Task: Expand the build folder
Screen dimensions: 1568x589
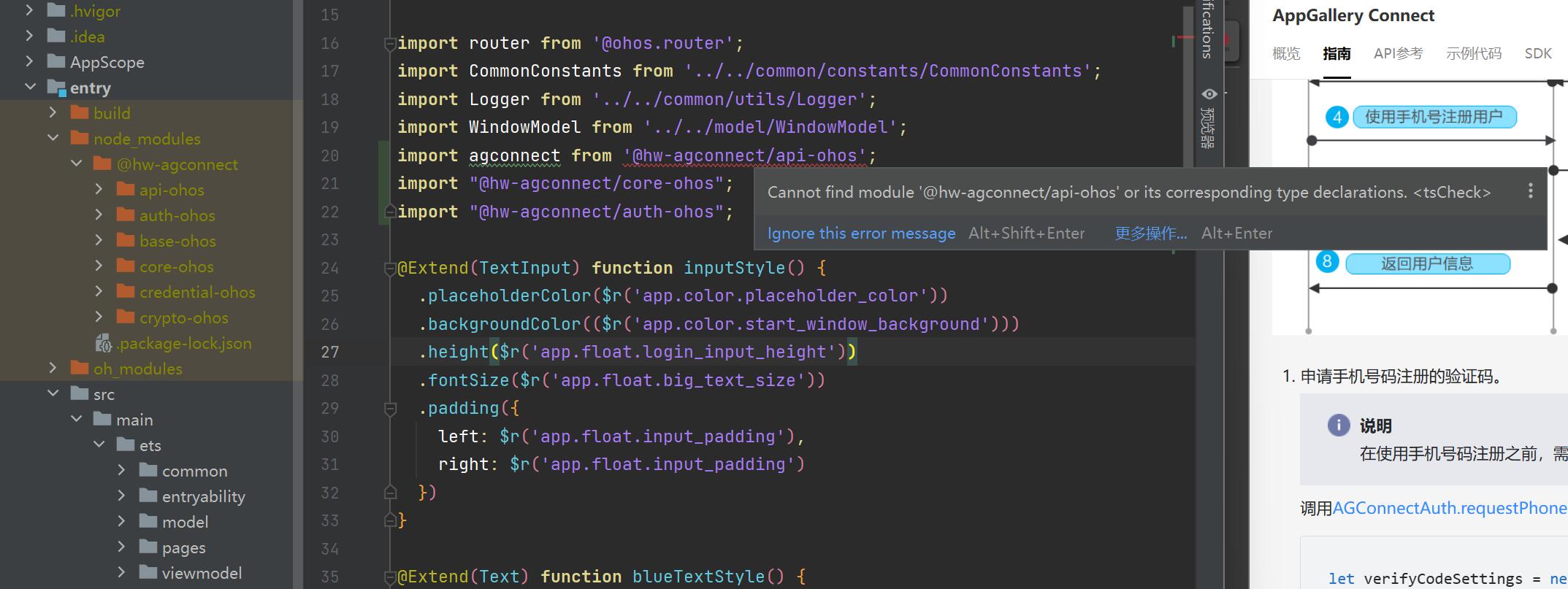Action: click(x=53, y=112)
